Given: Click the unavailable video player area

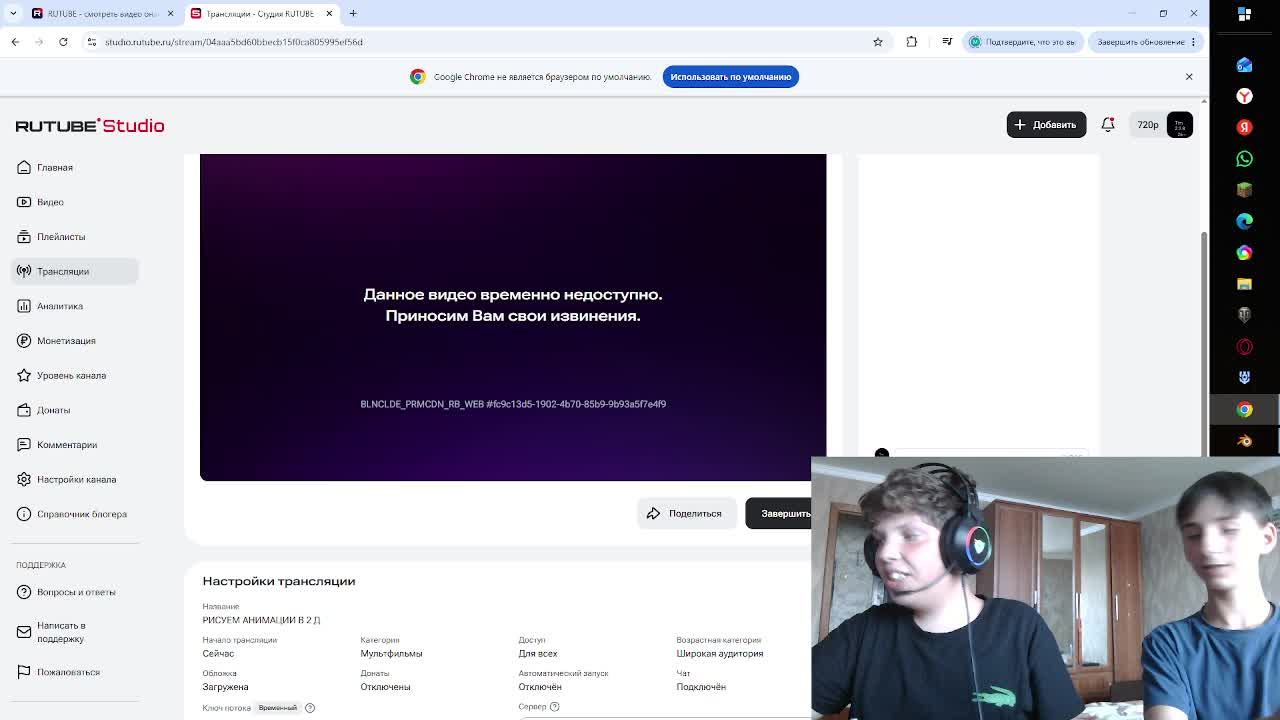Looking at the screenshot, I should tap(513, 317).
